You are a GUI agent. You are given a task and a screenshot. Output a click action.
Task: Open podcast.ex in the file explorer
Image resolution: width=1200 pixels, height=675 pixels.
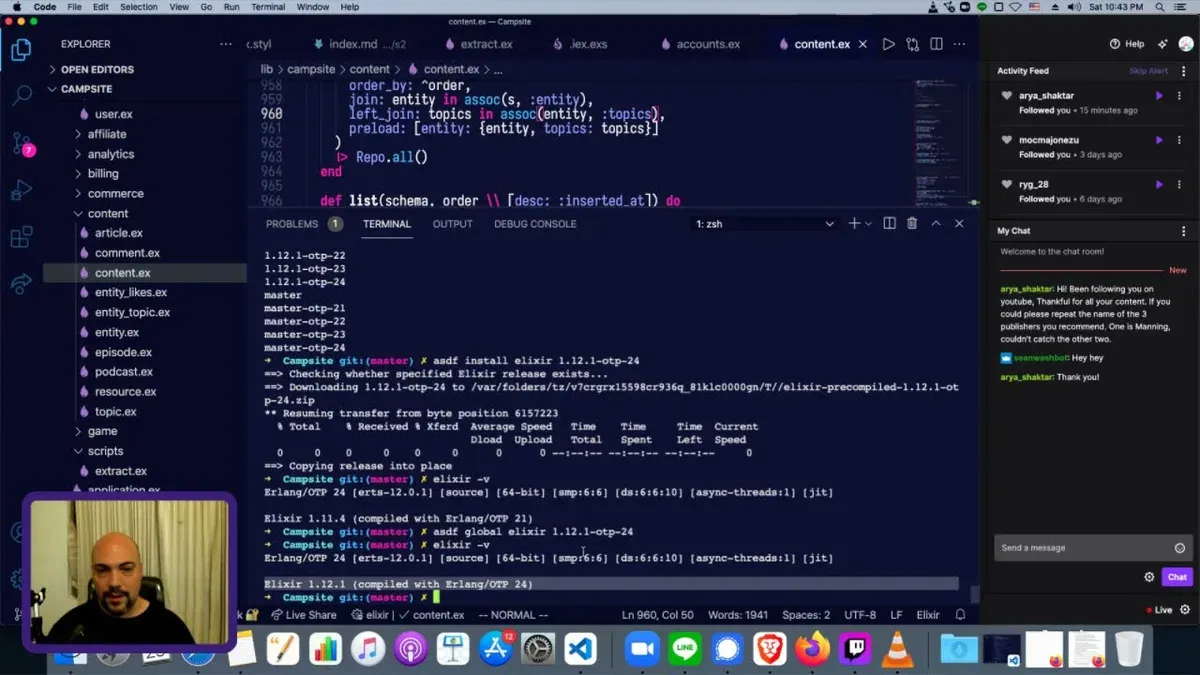pyautogui.click(x=123, y=372)
